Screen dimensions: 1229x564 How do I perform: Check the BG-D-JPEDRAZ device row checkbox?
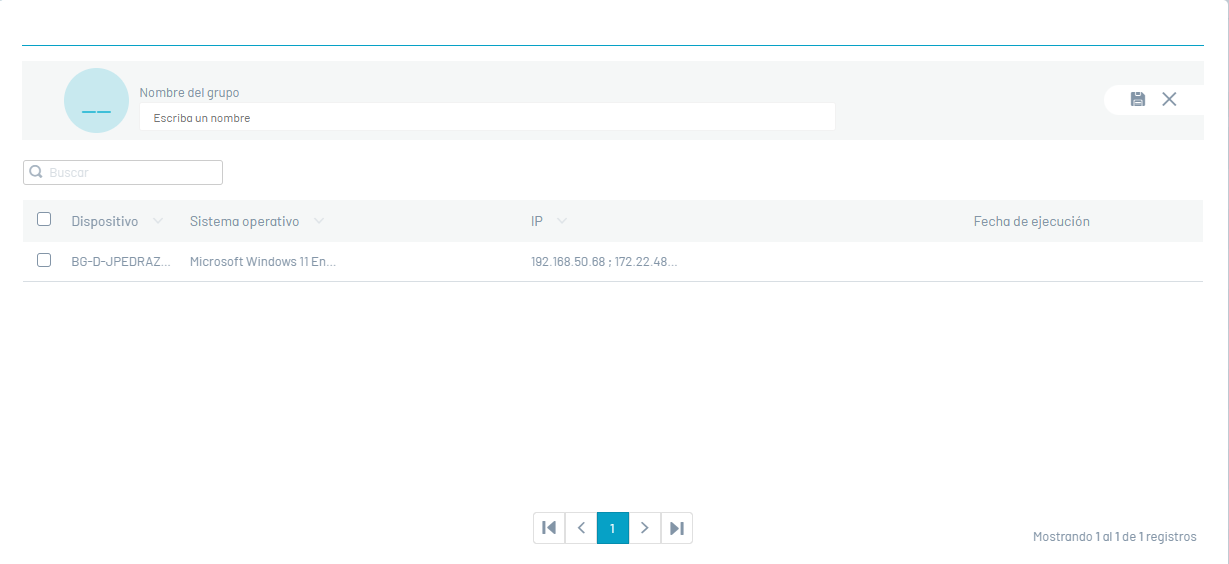point(44,260)
